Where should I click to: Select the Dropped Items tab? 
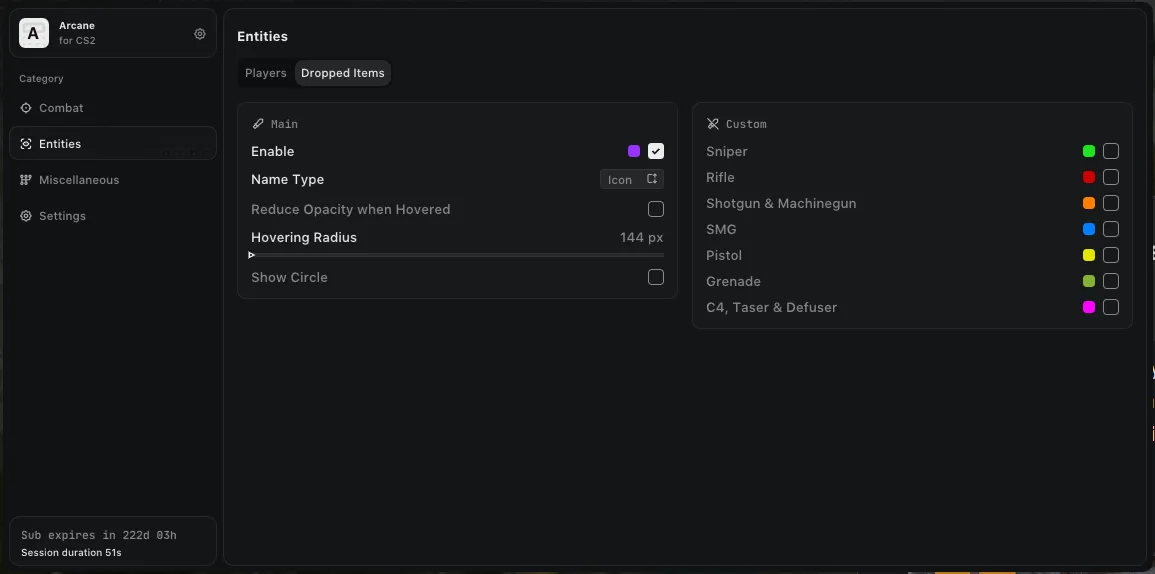[x=343, y=73]
